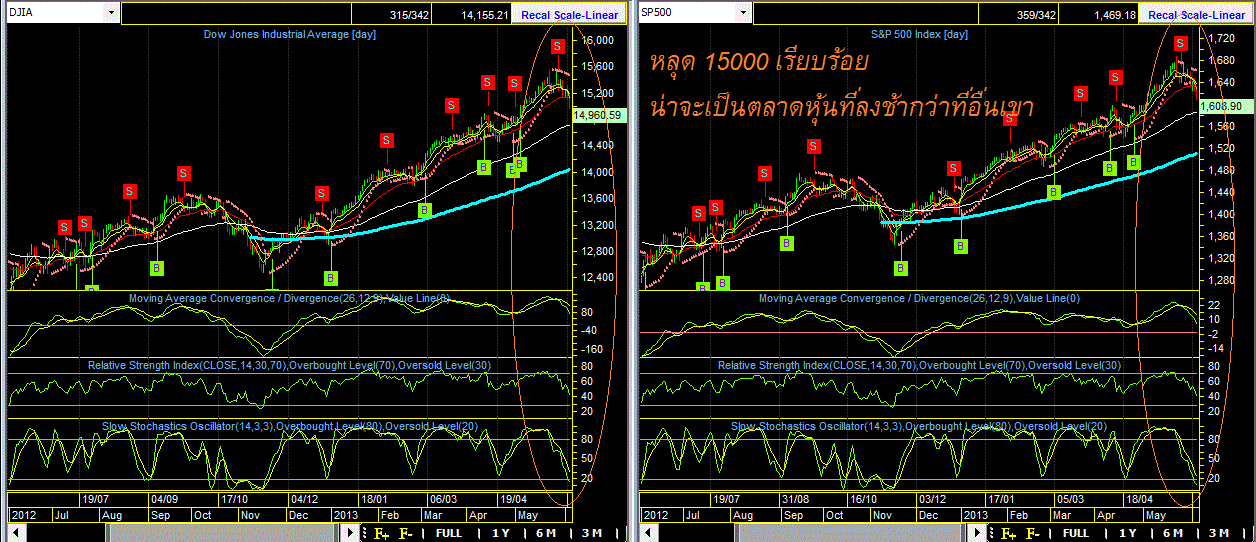Click the SP500 Slow Stochastics Oscillator title
Image resolution: width=1256 pixels, height=542 pixels.
pyautogui.click(x=920, y=427)
